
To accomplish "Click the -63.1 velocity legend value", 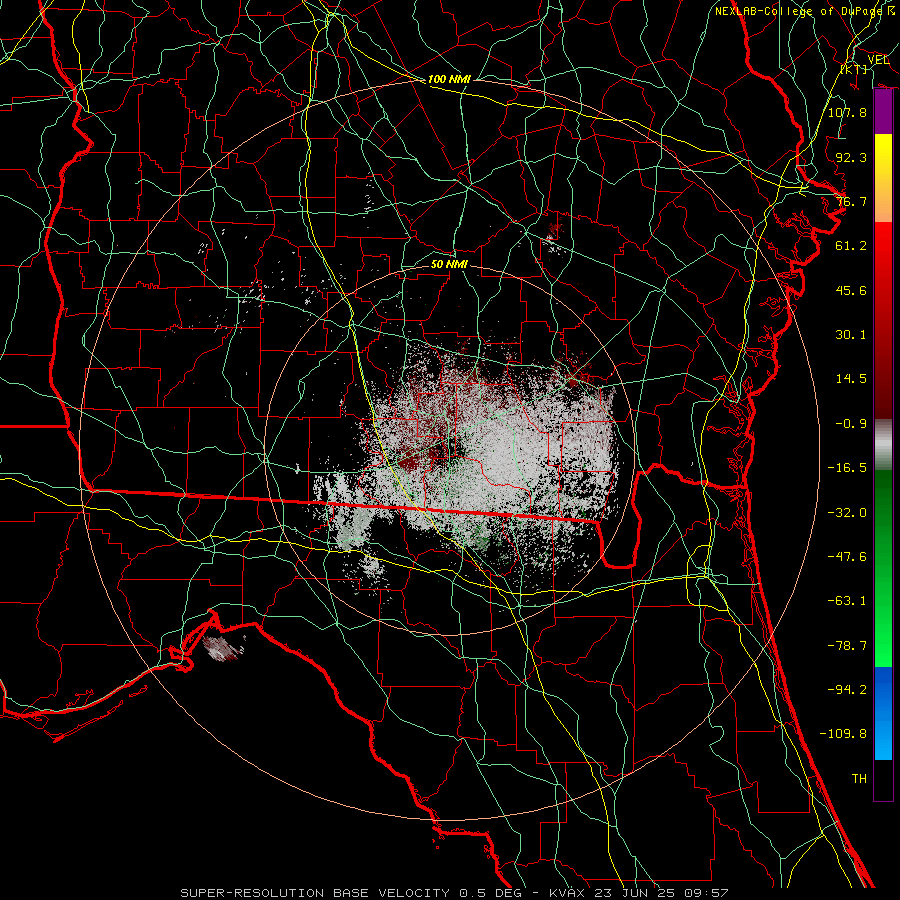I will pos(847,601).
